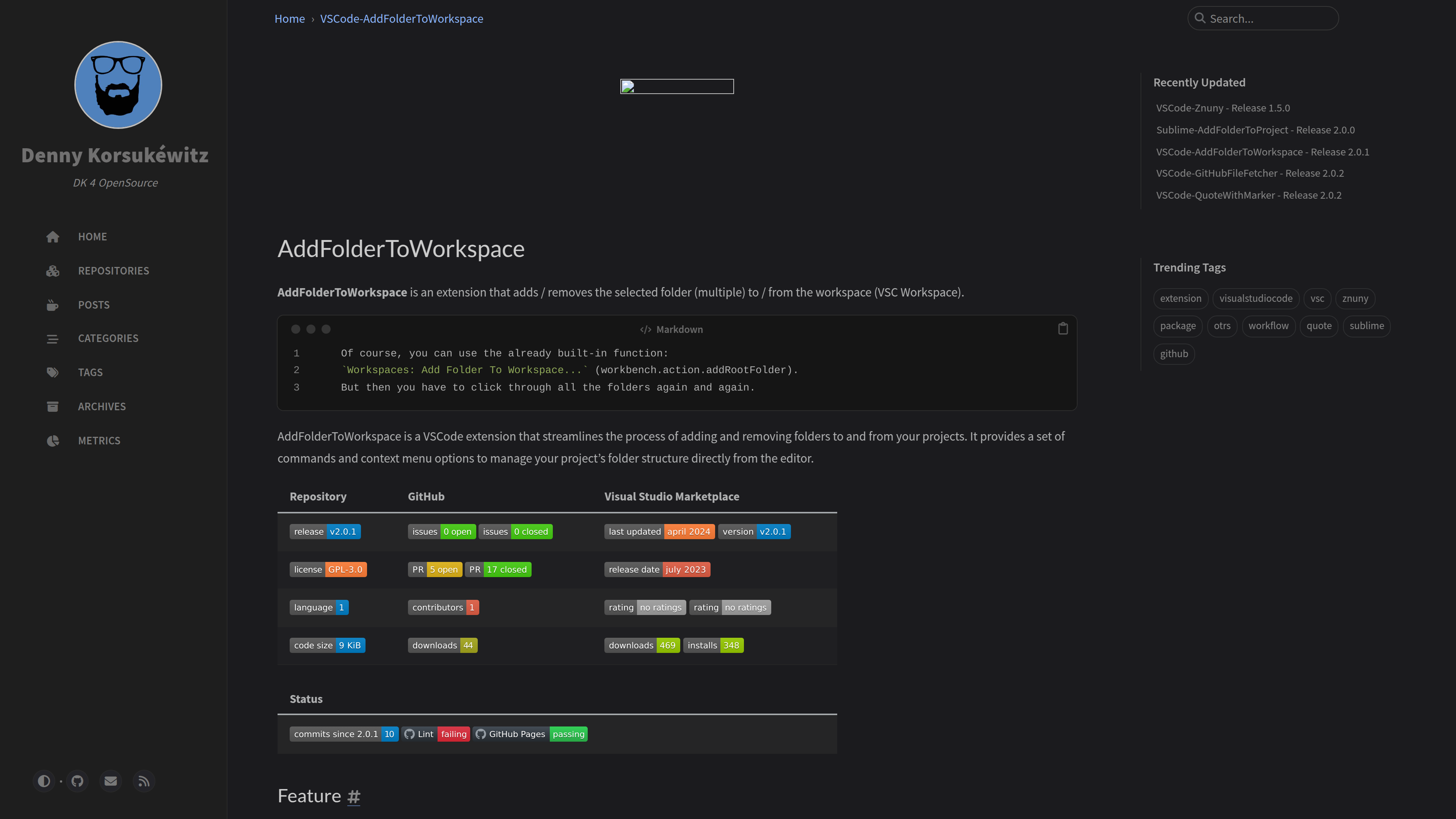Image resolution: width=1456 pixels, height=819 pixels.
Task: Click the Archives box icon
Action: tap(53, 406)
